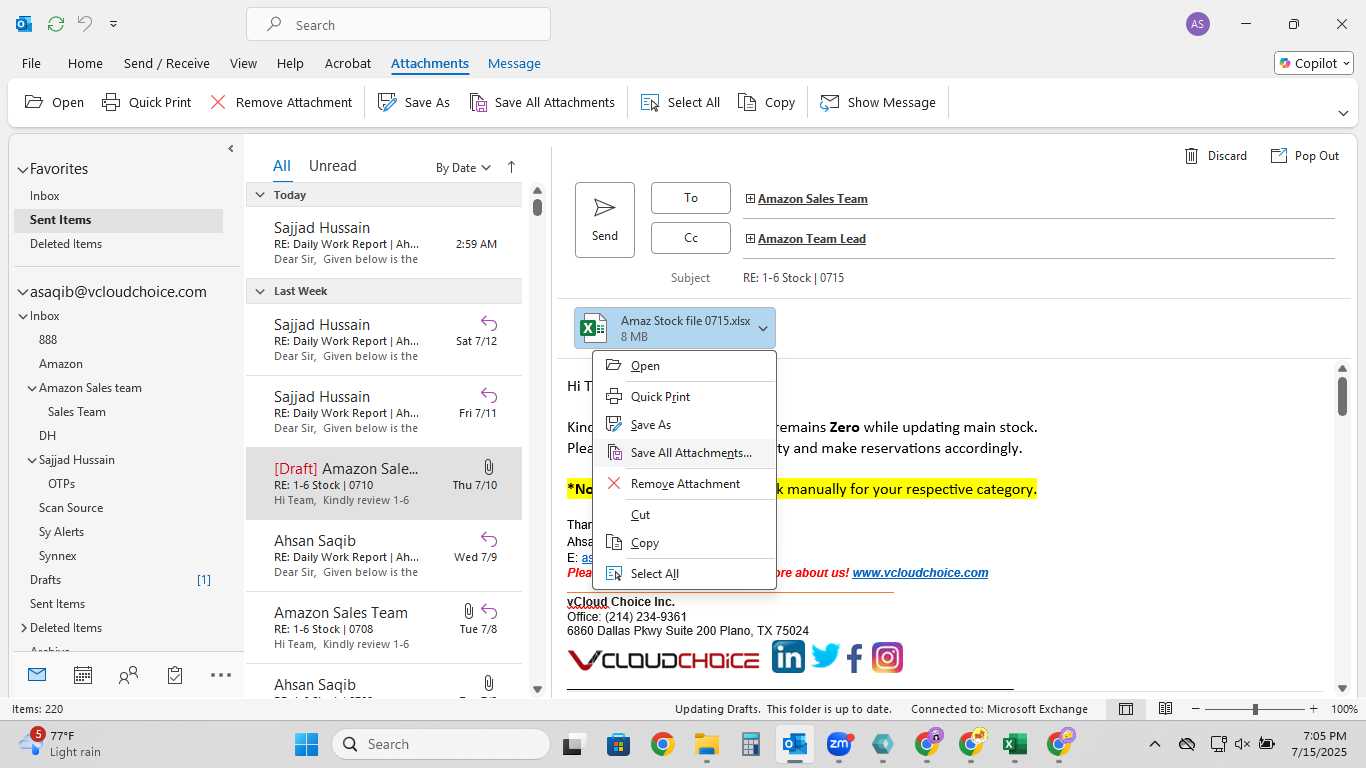Click Open in the Attachments ribbon
The height and width of the screenshot is (768, 1366).
pyautogui.click(x=54, y=102)
